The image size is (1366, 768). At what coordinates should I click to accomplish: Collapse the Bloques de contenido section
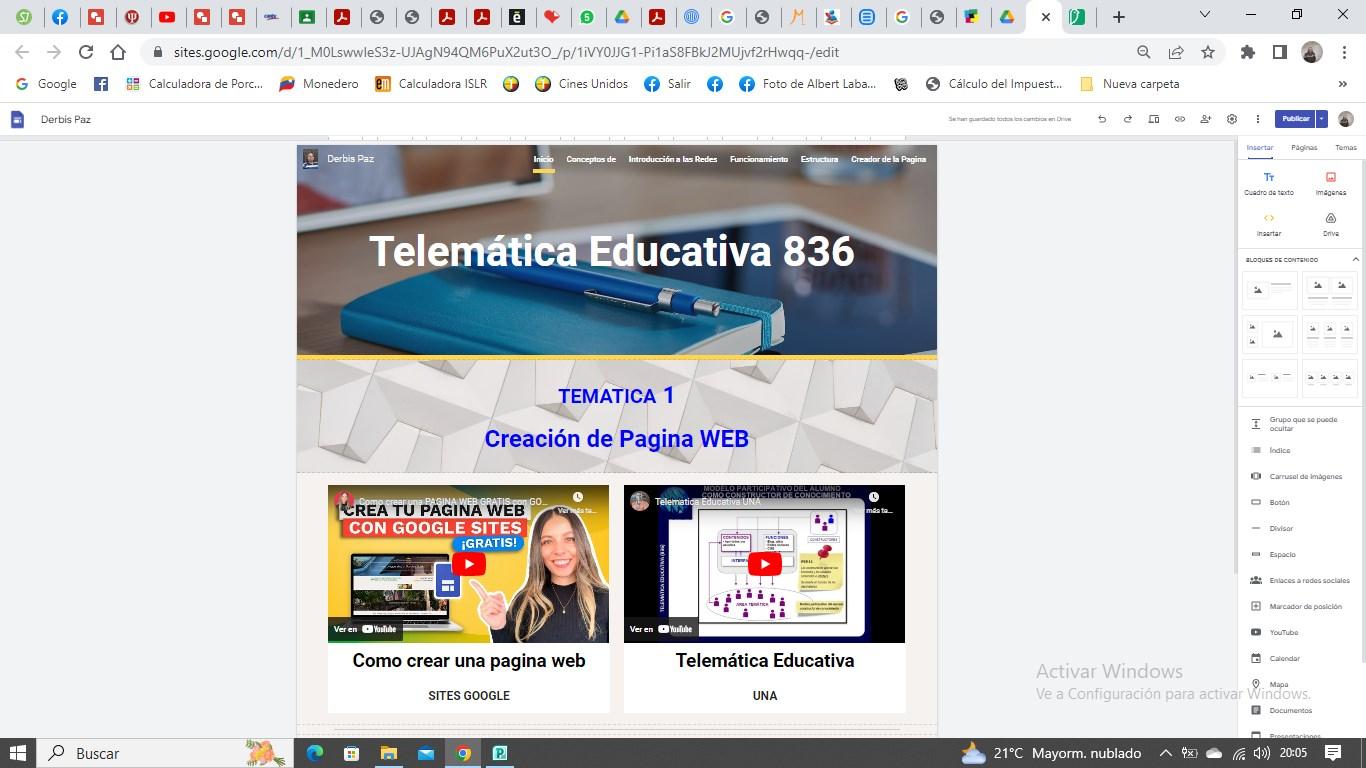(1355, 260)
